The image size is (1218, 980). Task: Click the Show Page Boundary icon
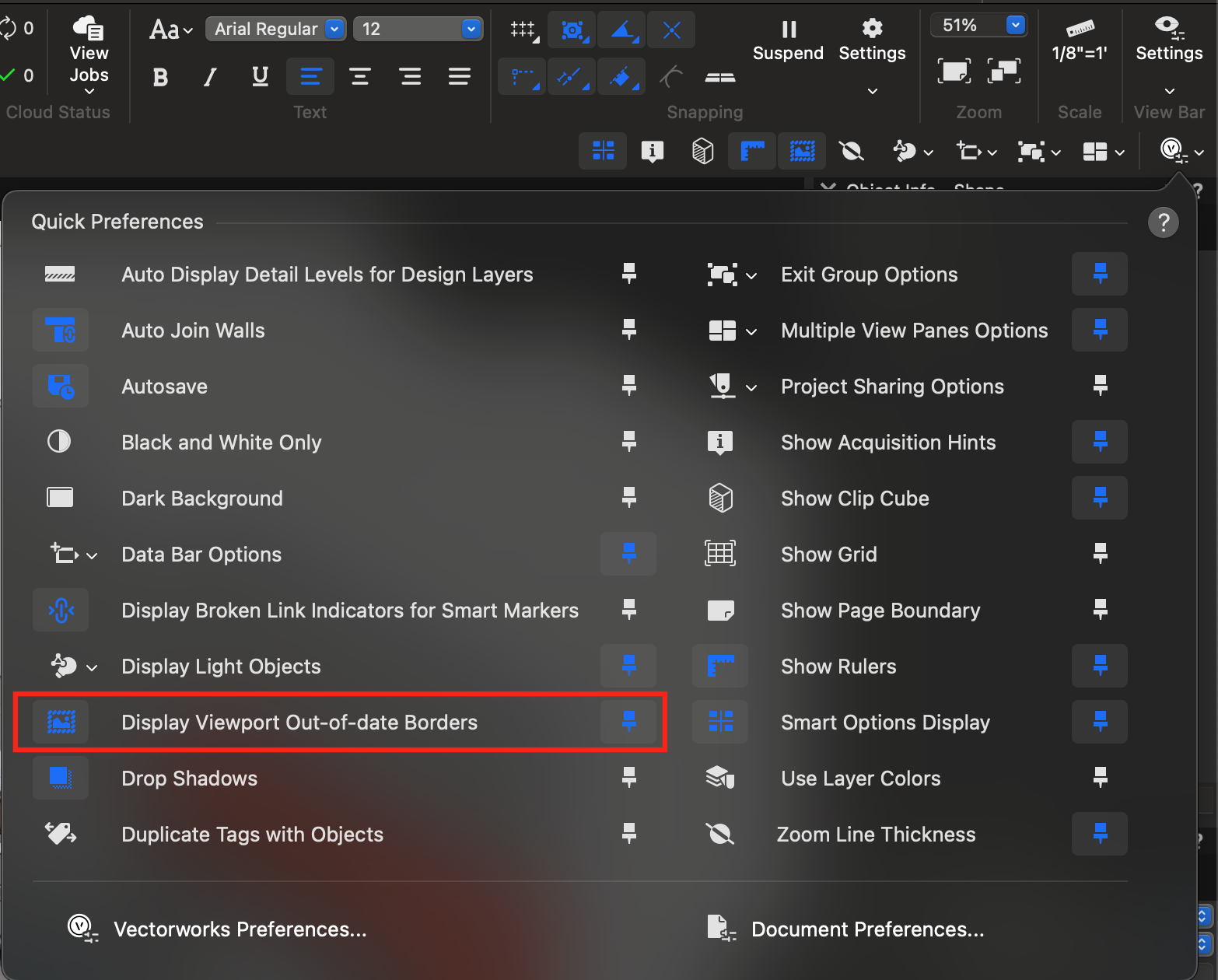(720, 611)
